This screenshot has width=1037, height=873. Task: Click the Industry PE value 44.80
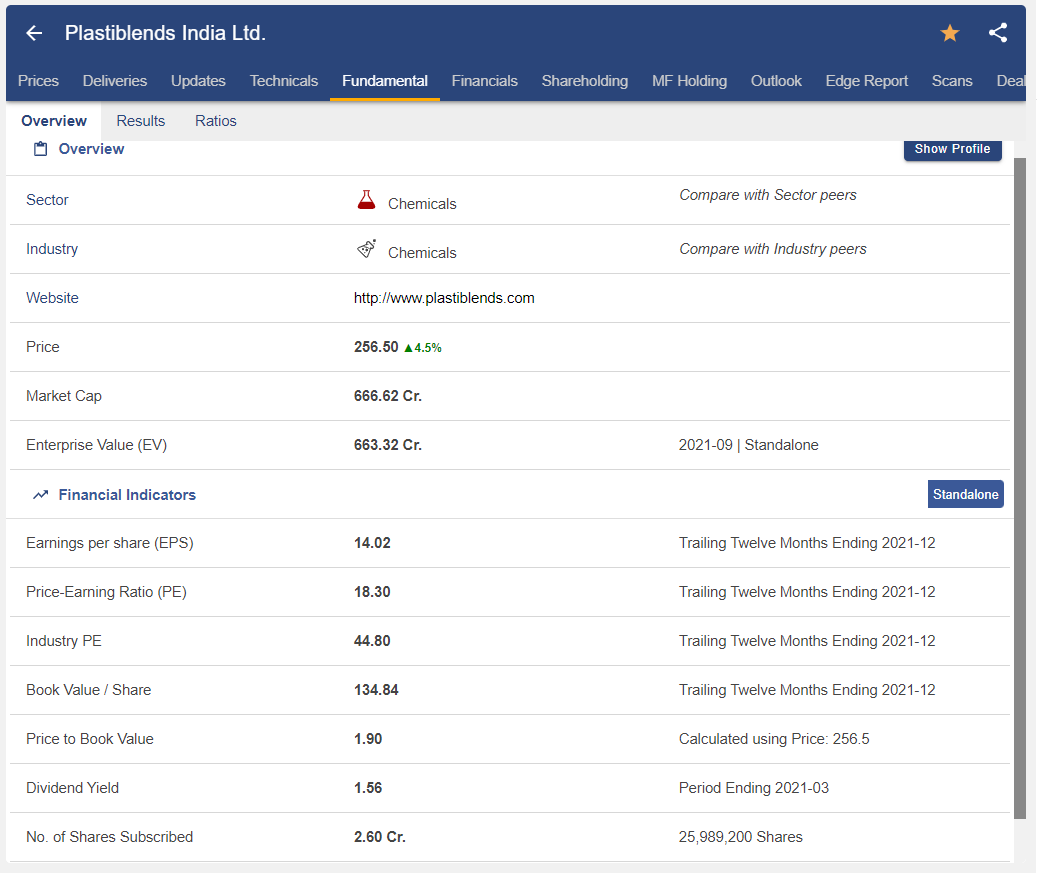[x=372, y=641]
